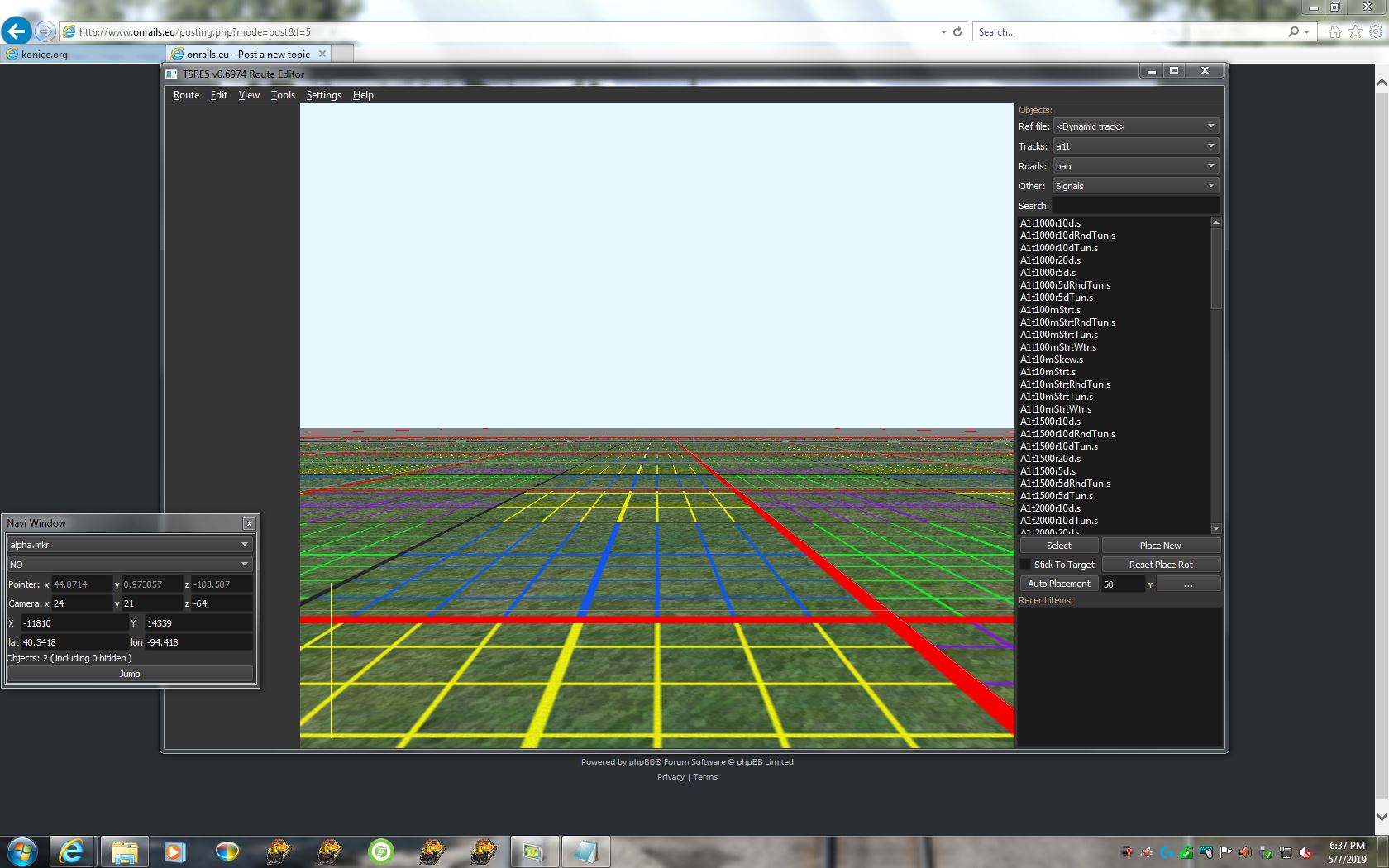Click Safely Remove Hardware USB tray icon

[x=1266, y=852]
